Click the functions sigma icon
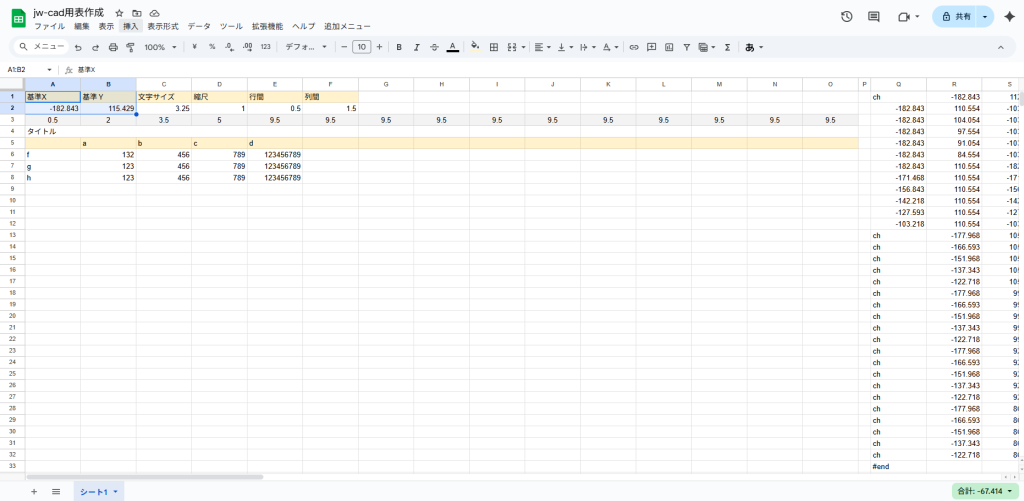Viewport: 1024px width, 501px height. tap(727, 47)
